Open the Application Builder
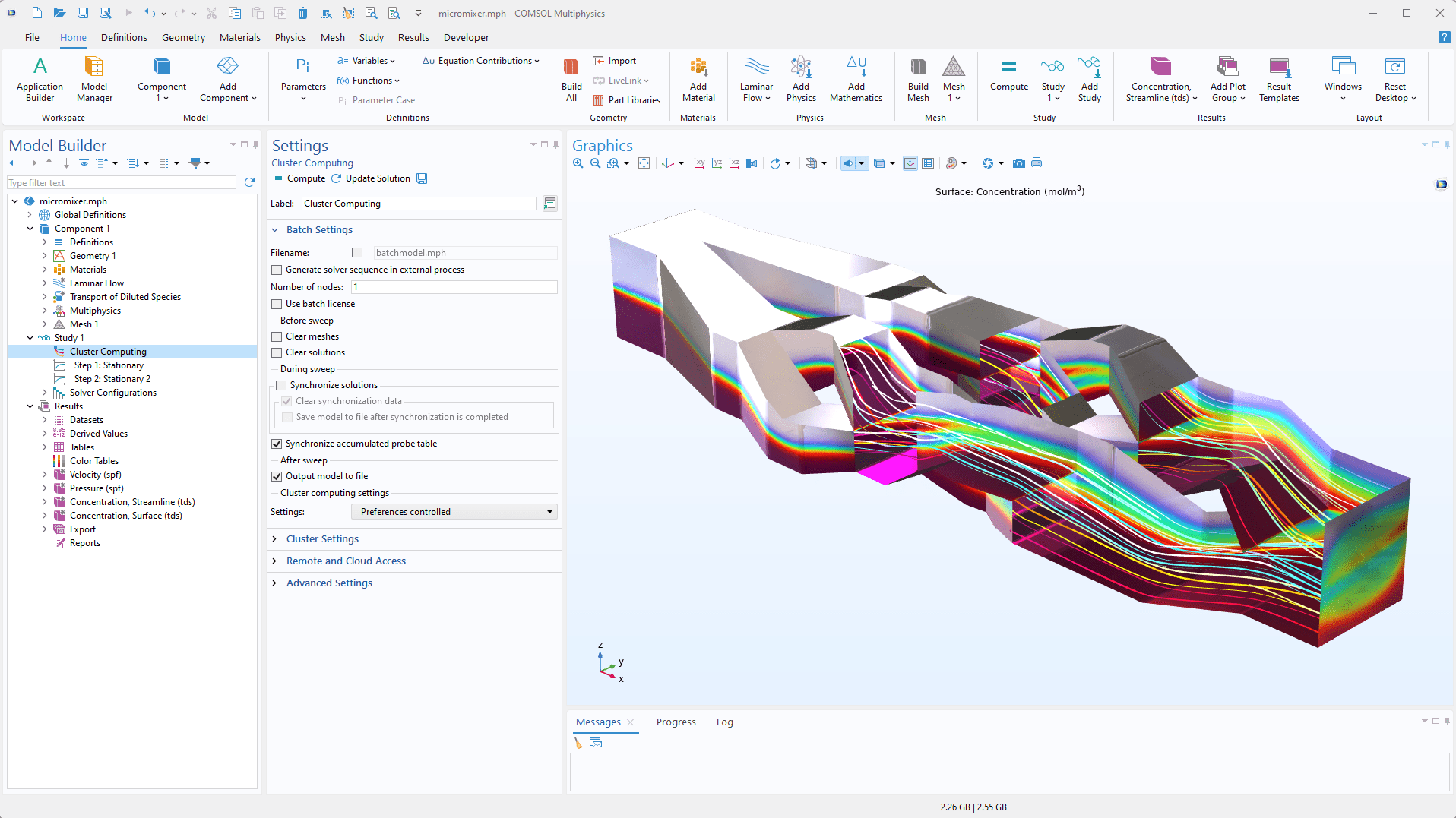This screenshot has height=818, width=1456. [40, 78]
